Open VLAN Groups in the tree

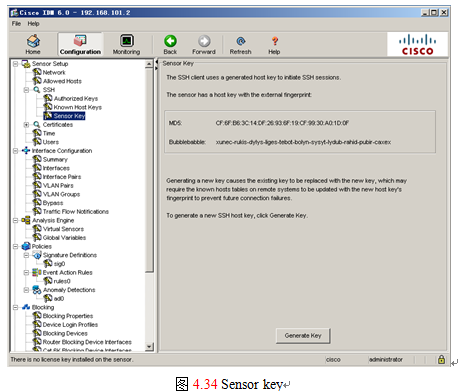click(61, 194)
